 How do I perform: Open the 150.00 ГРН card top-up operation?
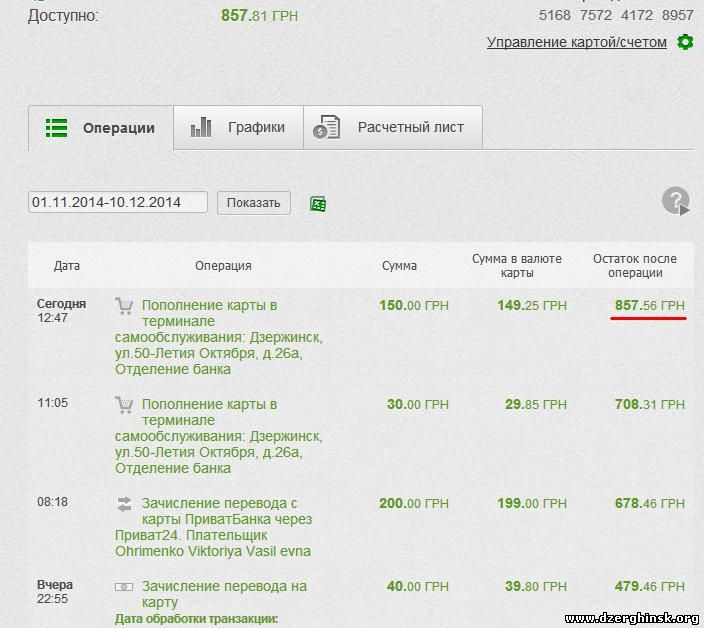(218, 337)
